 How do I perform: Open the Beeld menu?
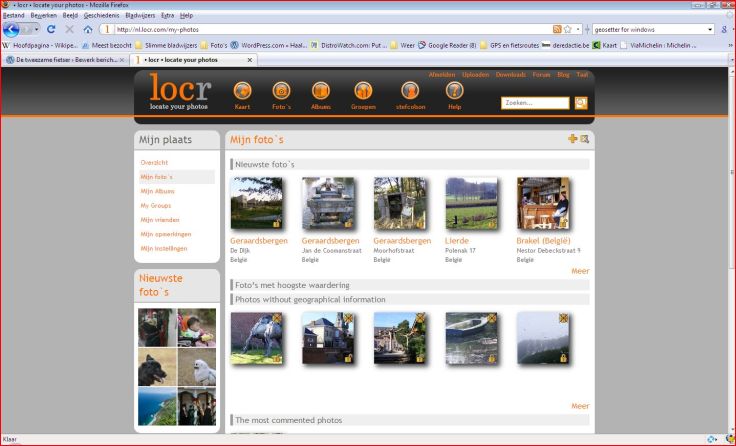70,15
